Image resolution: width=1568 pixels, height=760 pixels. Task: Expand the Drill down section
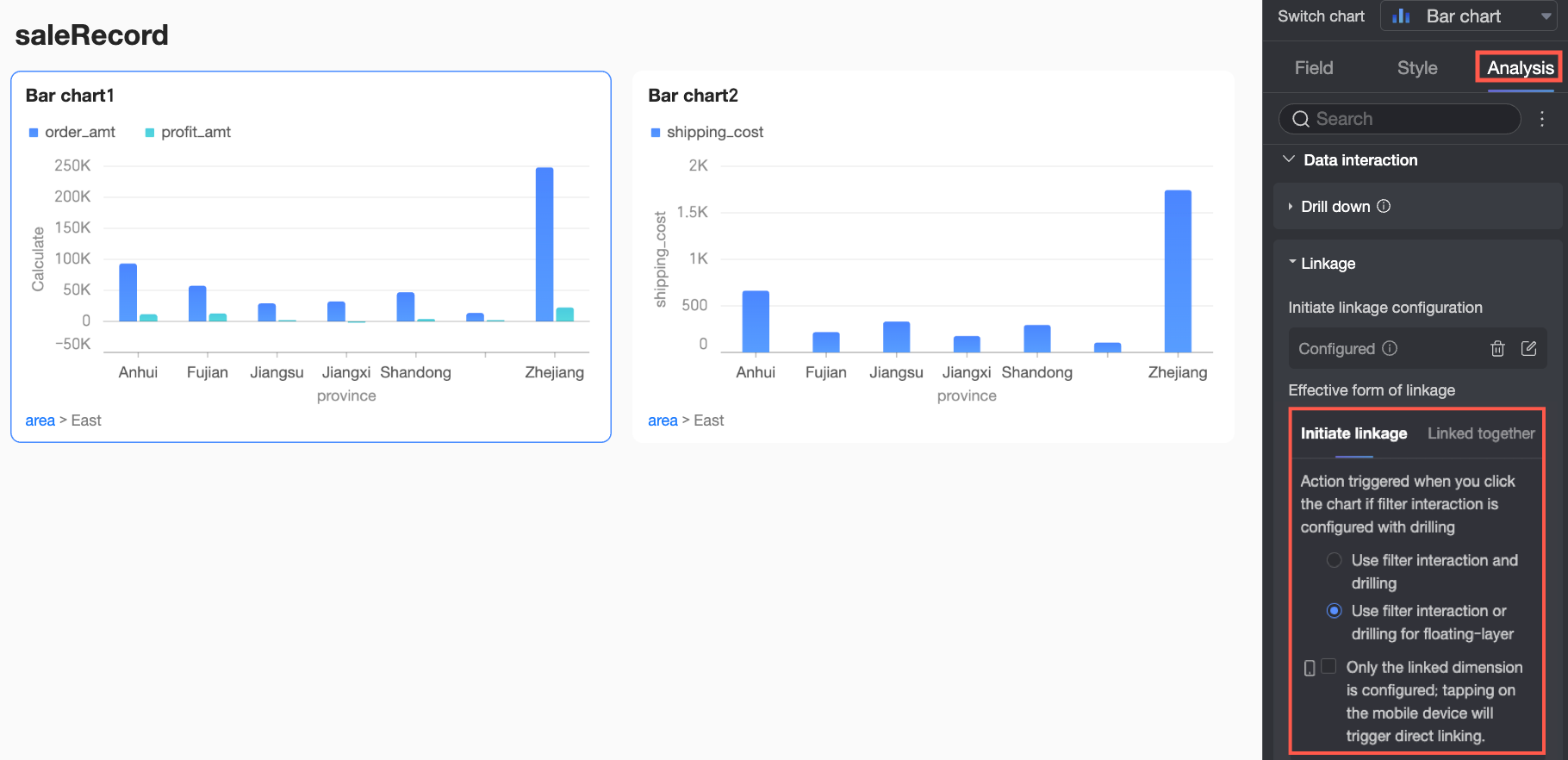click(x=1290, y=207)
